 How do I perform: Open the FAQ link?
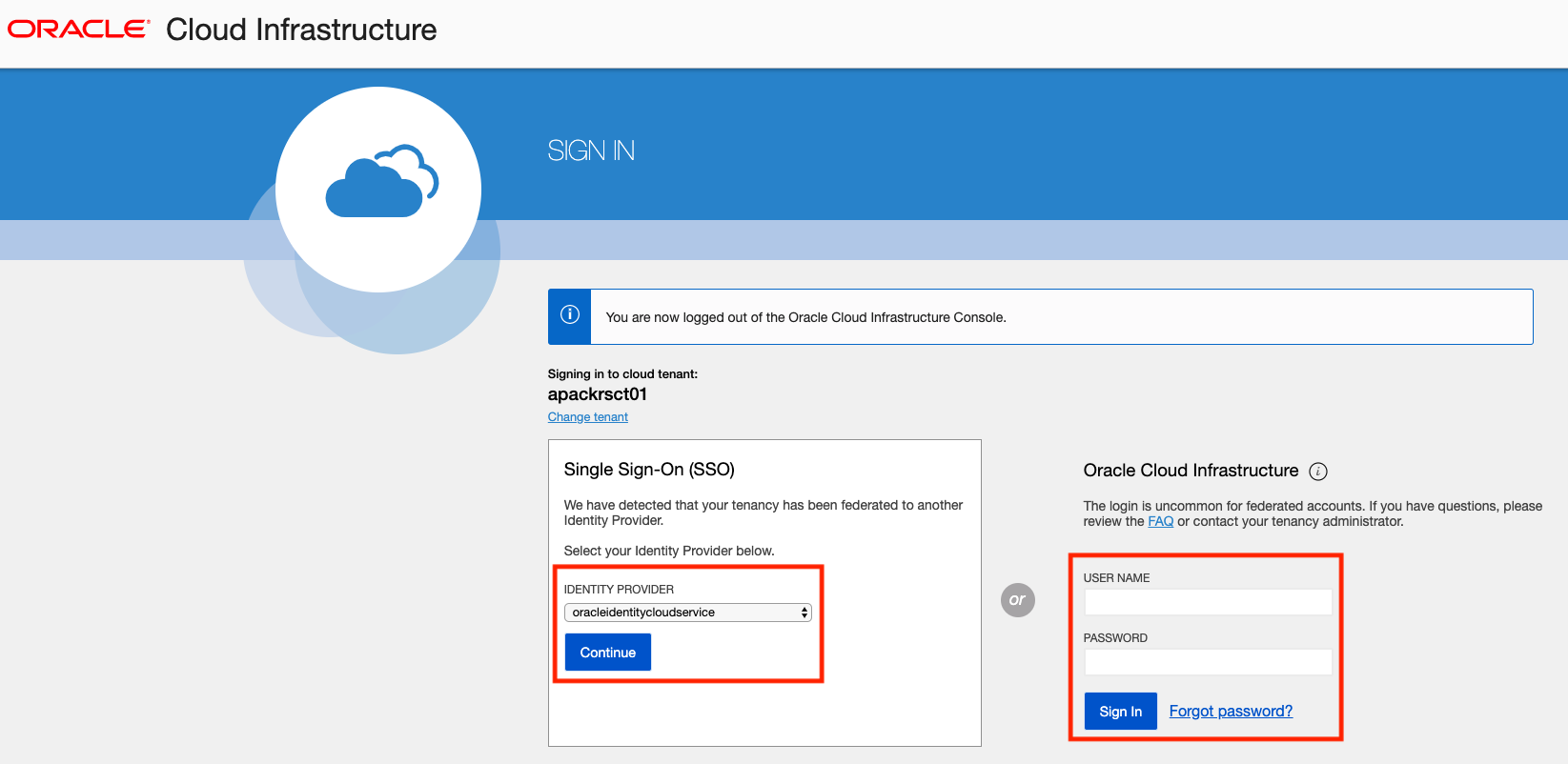pyautogui.click(x=1161, y=521)
